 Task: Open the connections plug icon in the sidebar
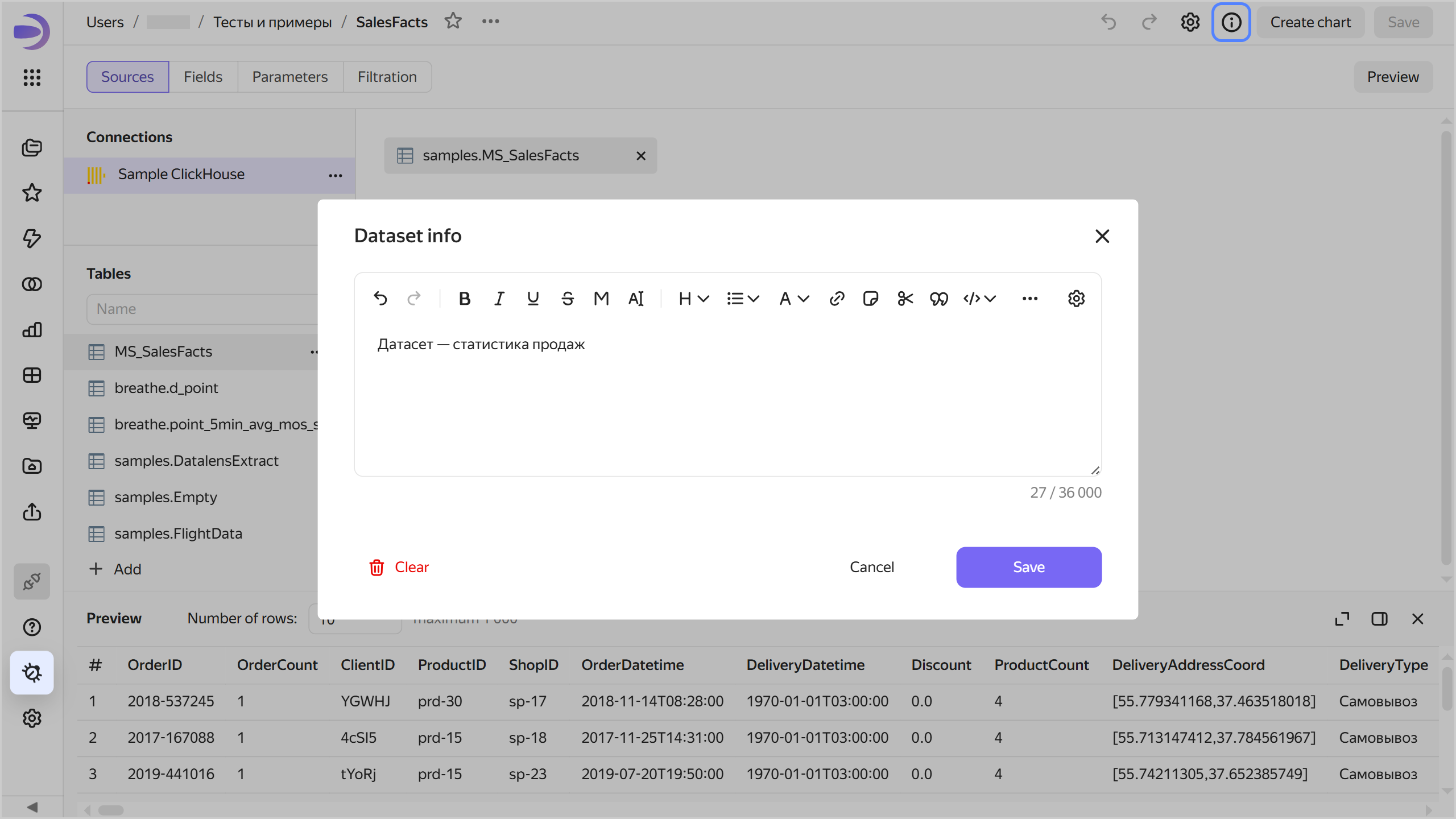(x=32, y=581)
